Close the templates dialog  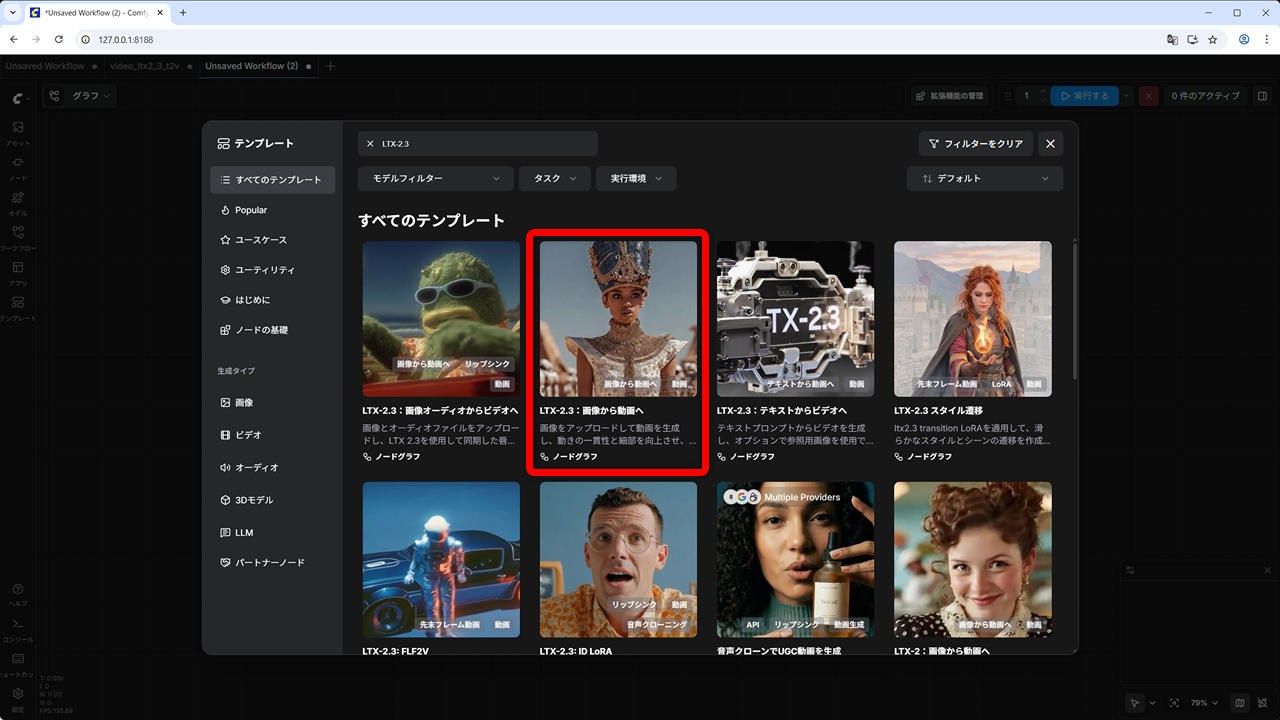[x=1050, y=144]
